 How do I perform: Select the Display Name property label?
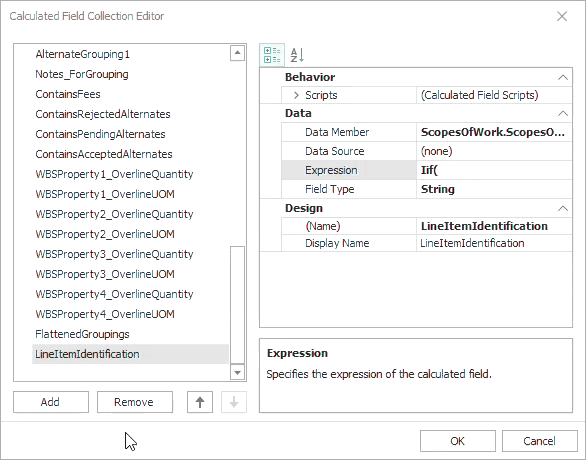click(x=337, y=243)
